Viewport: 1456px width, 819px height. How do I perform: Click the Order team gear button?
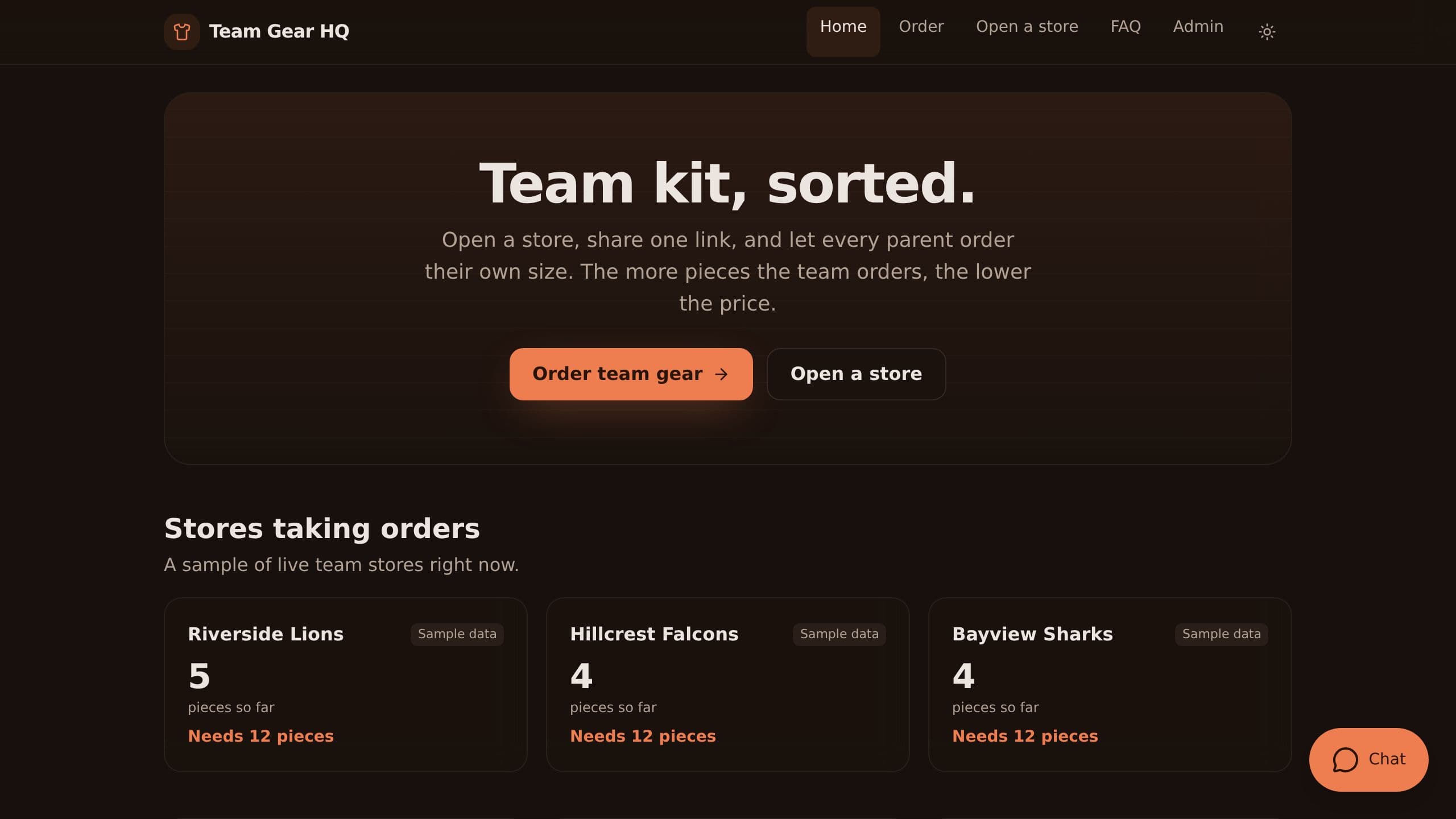coord(631,374)
